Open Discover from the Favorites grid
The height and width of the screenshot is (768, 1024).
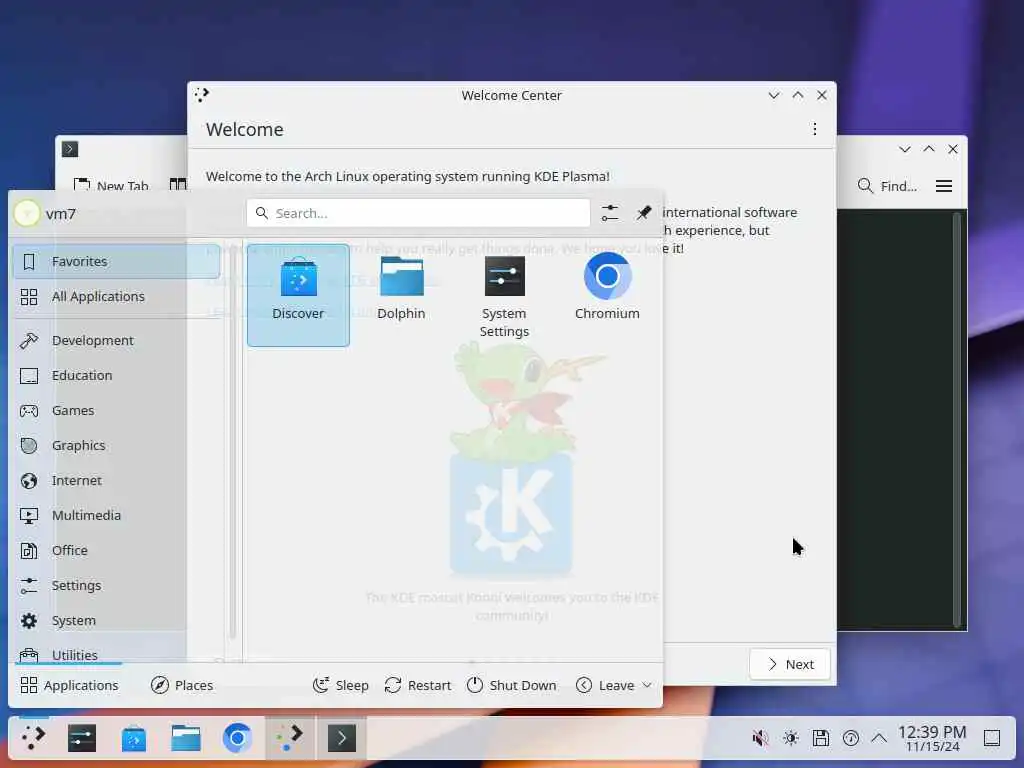[x=298, y=295]
